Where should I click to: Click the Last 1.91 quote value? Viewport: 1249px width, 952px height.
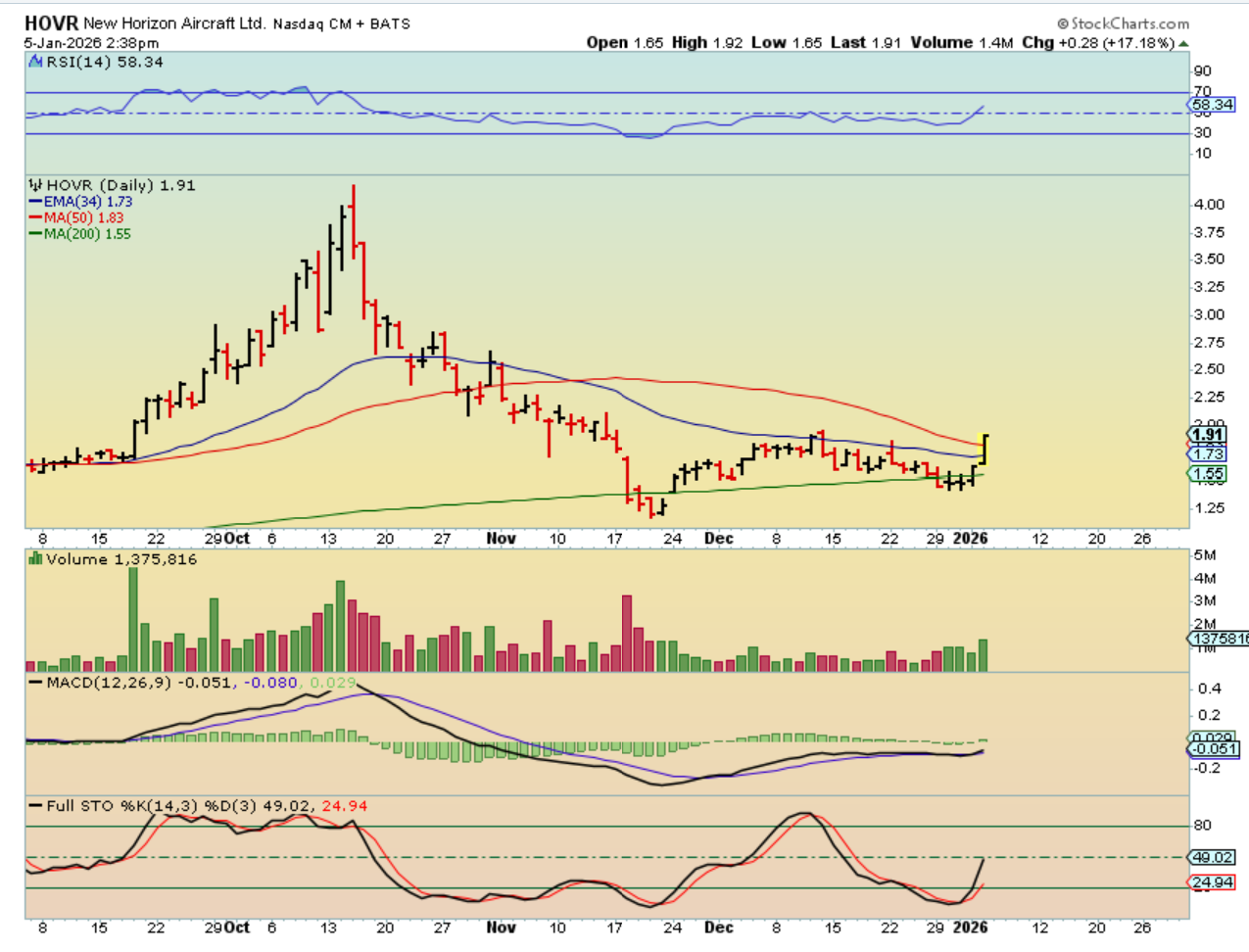866,42
